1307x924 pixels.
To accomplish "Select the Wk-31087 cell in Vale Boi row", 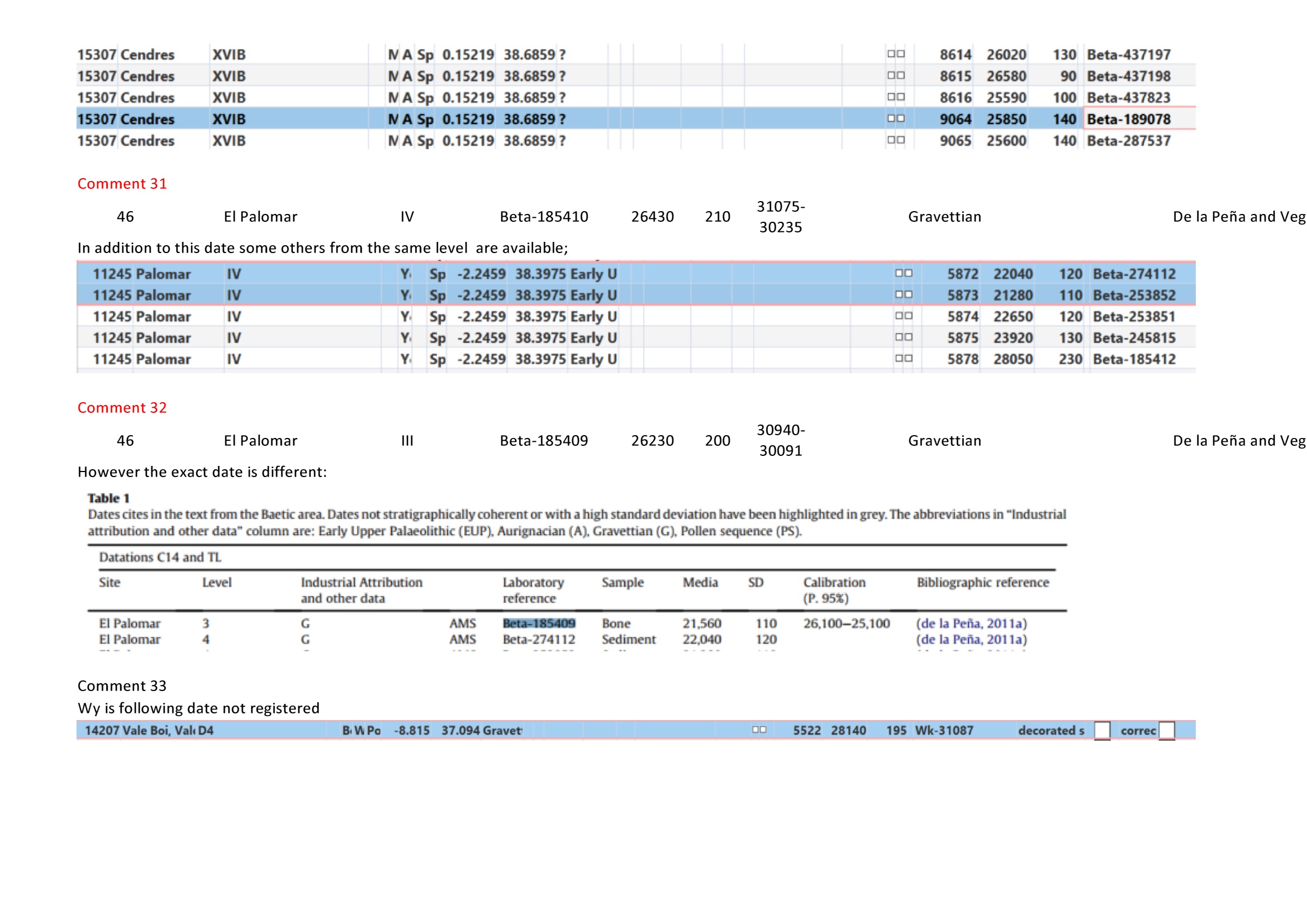I will pyautogui.click(x=944, y=731).
